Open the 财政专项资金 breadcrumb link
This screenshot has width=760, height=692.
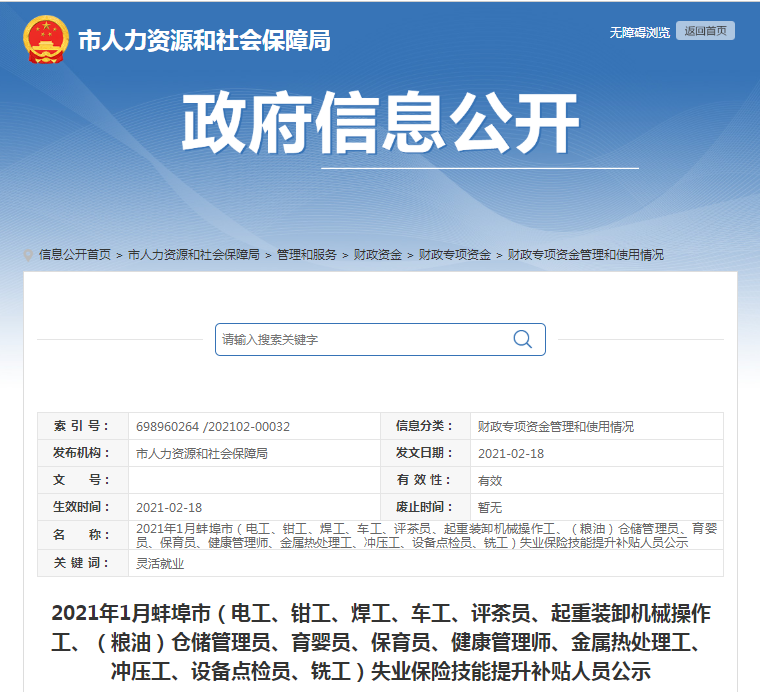pyautogui.click(x=455, y=255)
